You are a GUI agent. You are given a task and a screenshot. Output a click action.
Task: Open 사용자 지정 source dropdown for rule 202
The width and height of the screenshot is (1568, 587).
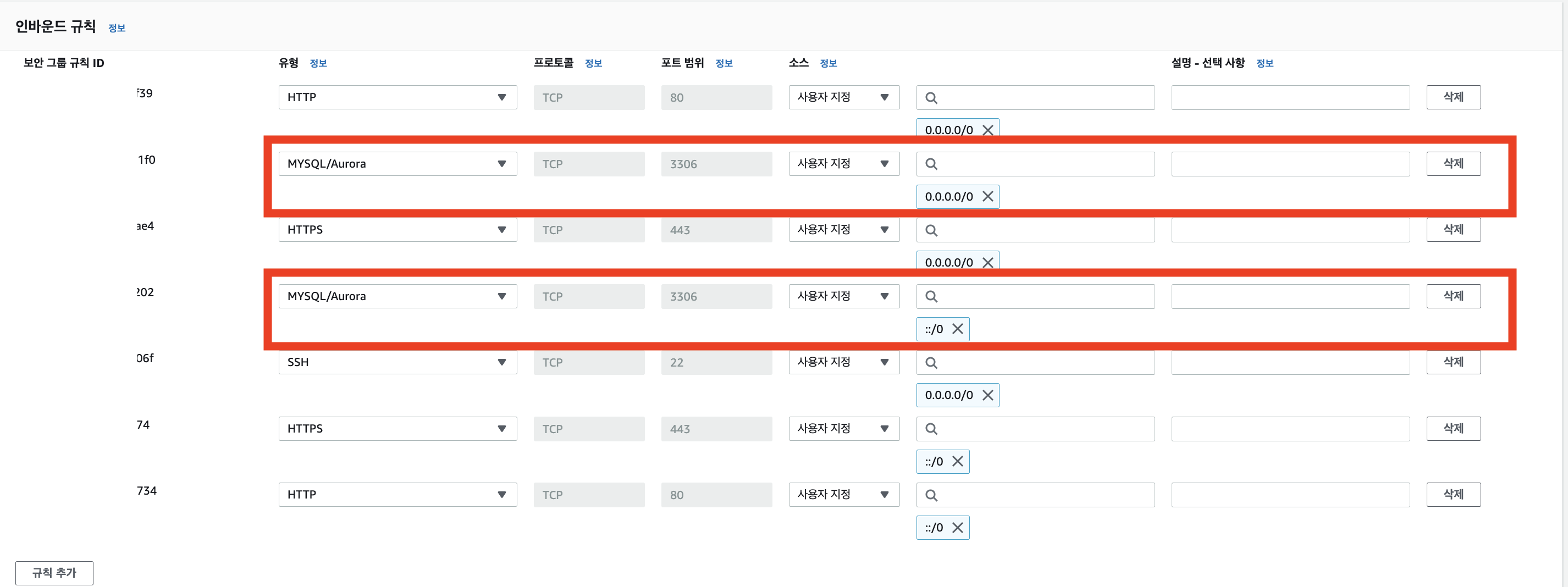click(x=843, y=296)
